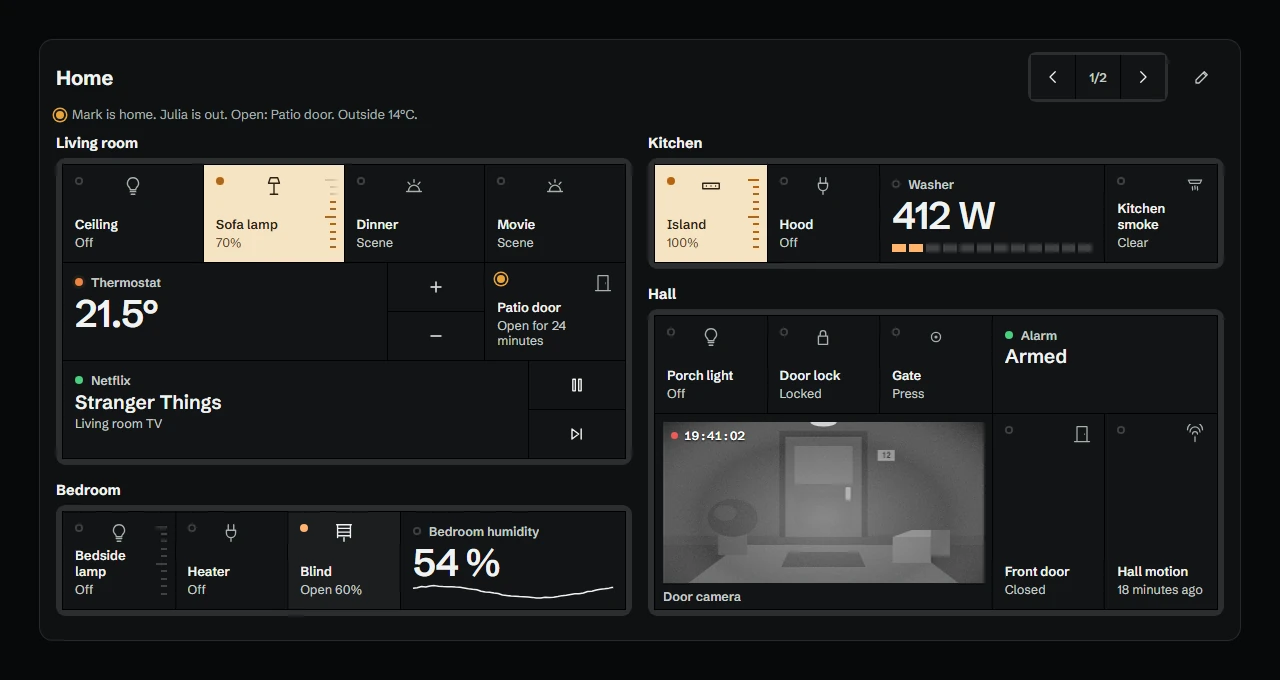This screenshot has height=680, width=1280.
Task: Click the Gate button icon
Action: 936,337
